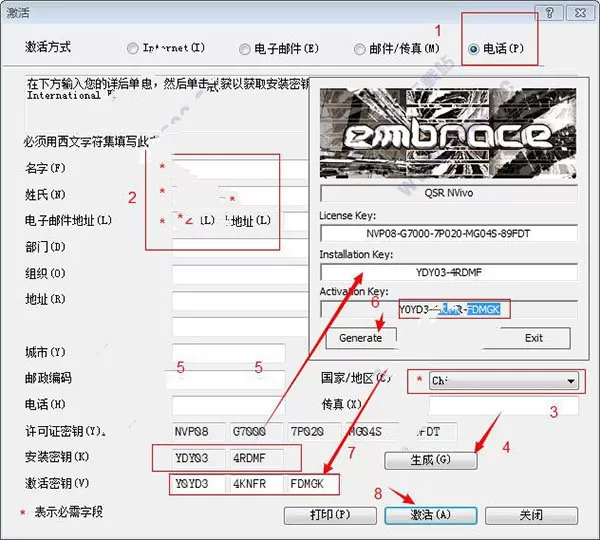This screenshot has height=540, width=600.
Task: Click the 激活方式 label
Action: (x=48, y=47)
